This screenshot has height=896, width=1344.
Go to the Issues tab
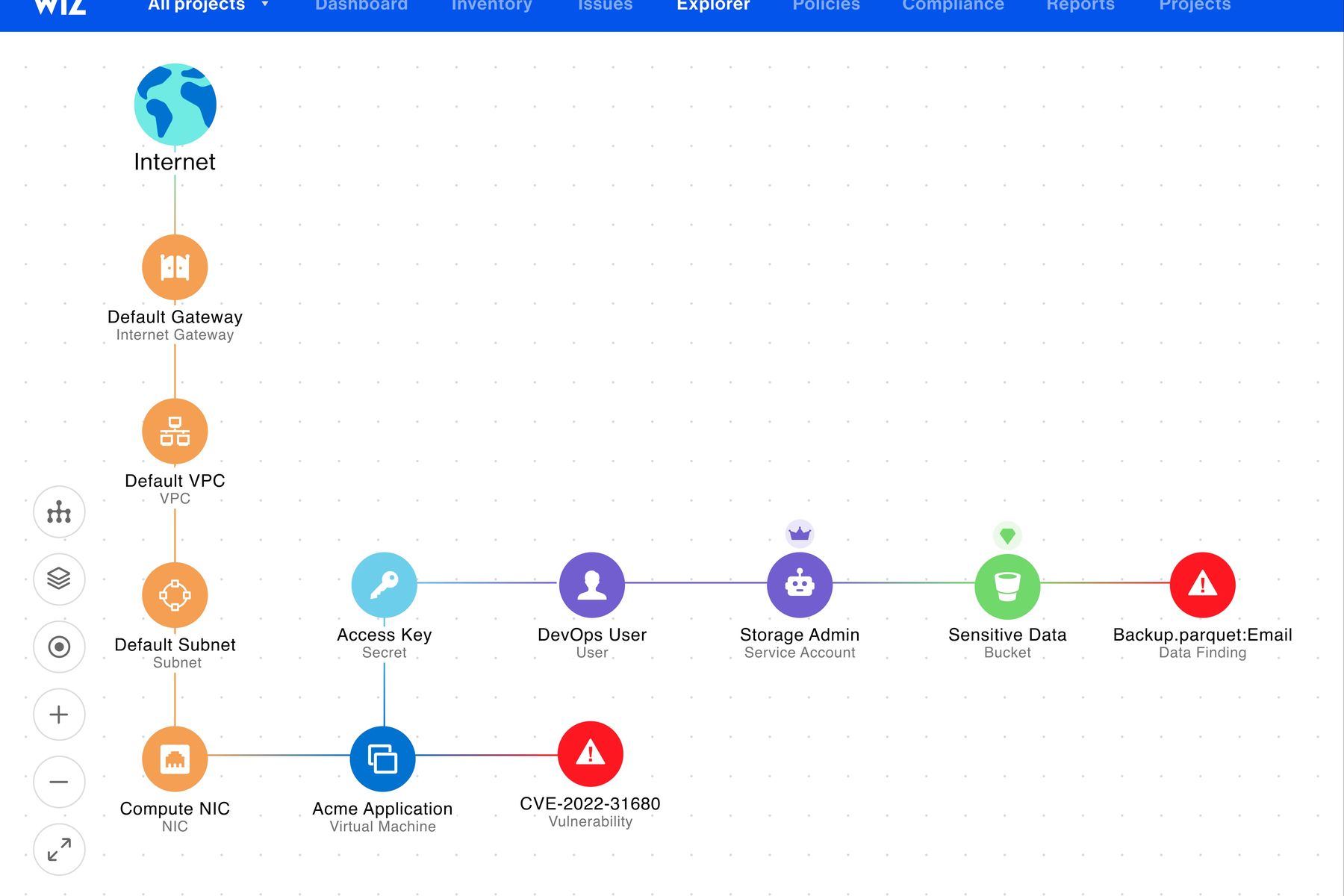coord(606,6)
